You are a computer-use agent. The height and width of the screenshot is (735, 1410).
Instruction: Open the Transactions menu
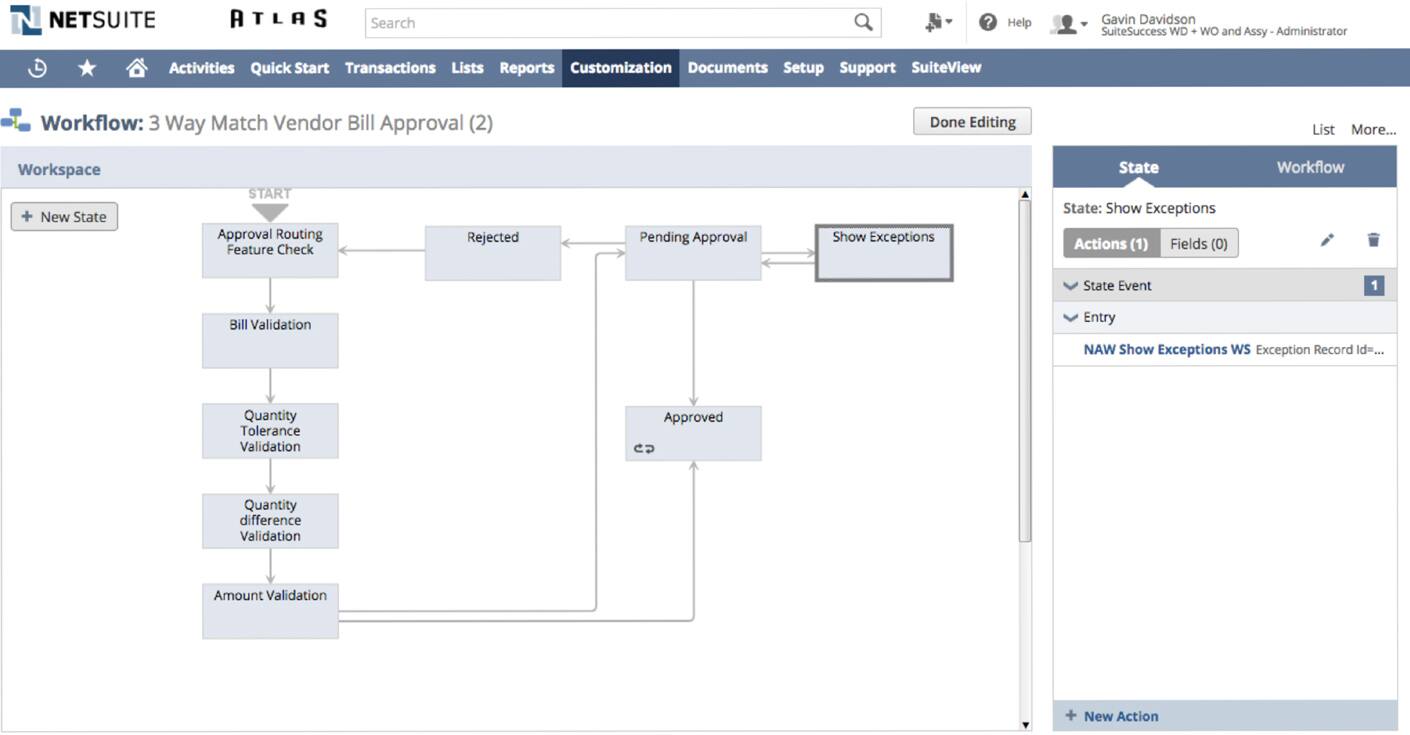(390, 68)
